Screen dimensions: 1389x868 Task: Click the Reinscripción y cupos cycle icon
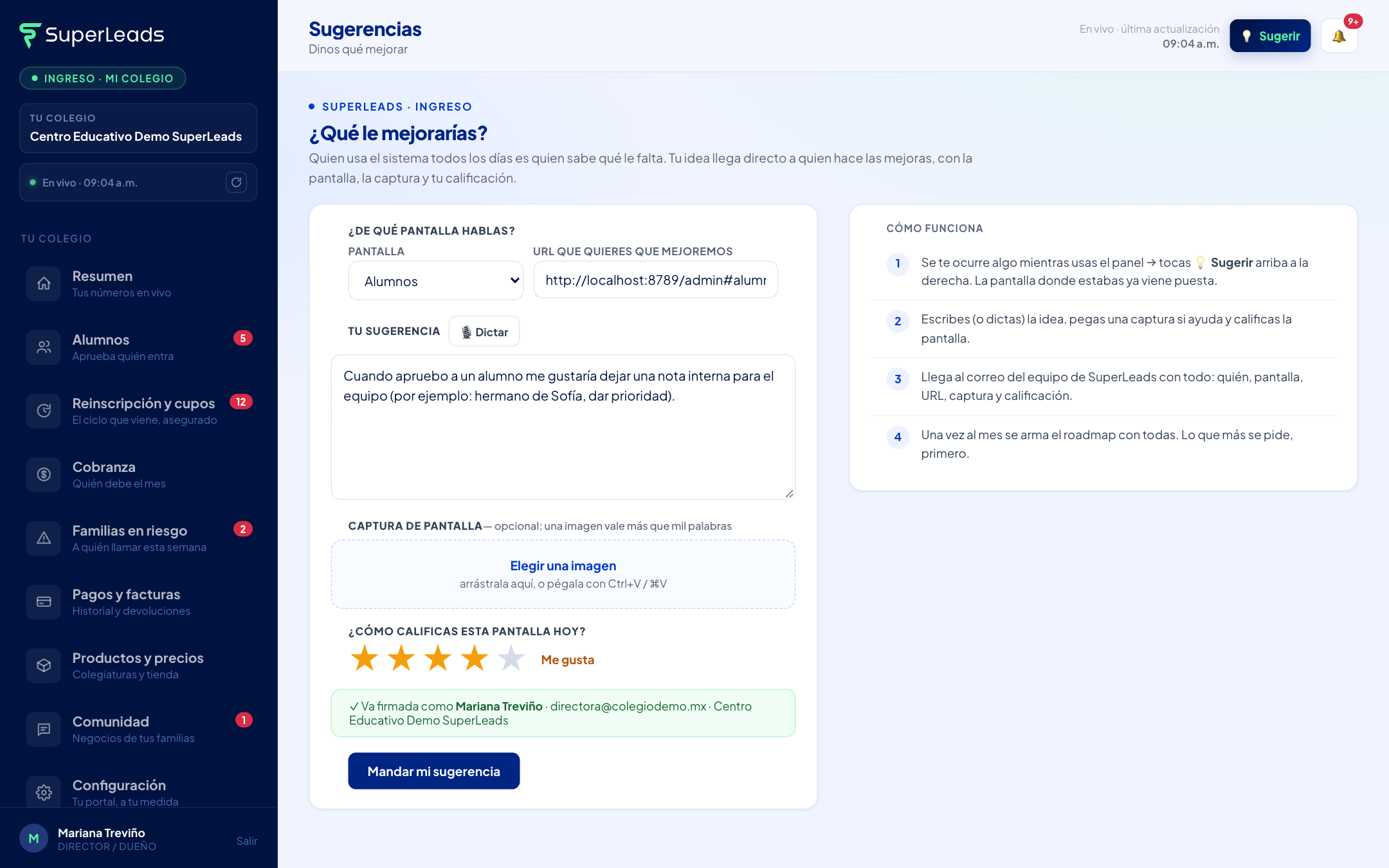pos(44,411)
